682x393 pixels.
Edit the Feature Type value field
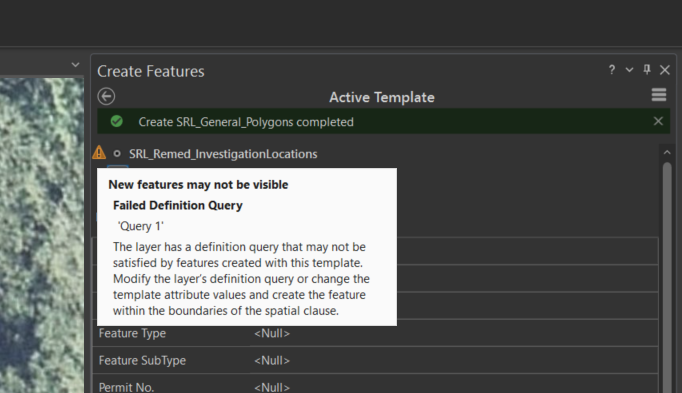coord(454,333)
